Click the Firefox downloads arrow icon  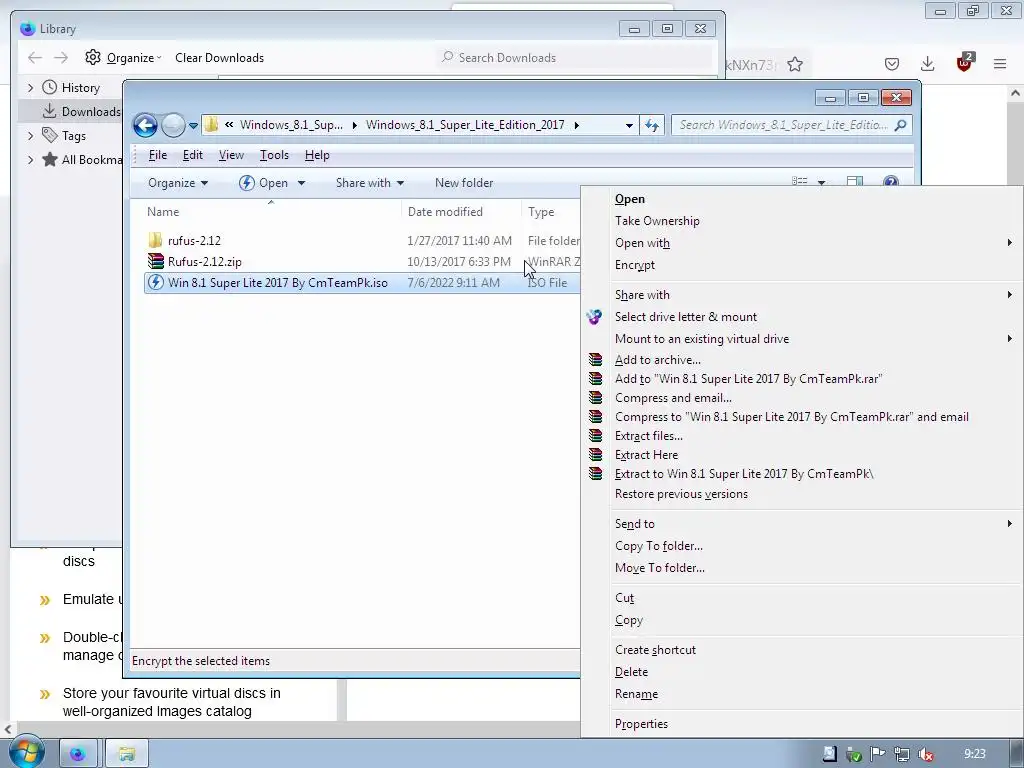click(927, 64)
